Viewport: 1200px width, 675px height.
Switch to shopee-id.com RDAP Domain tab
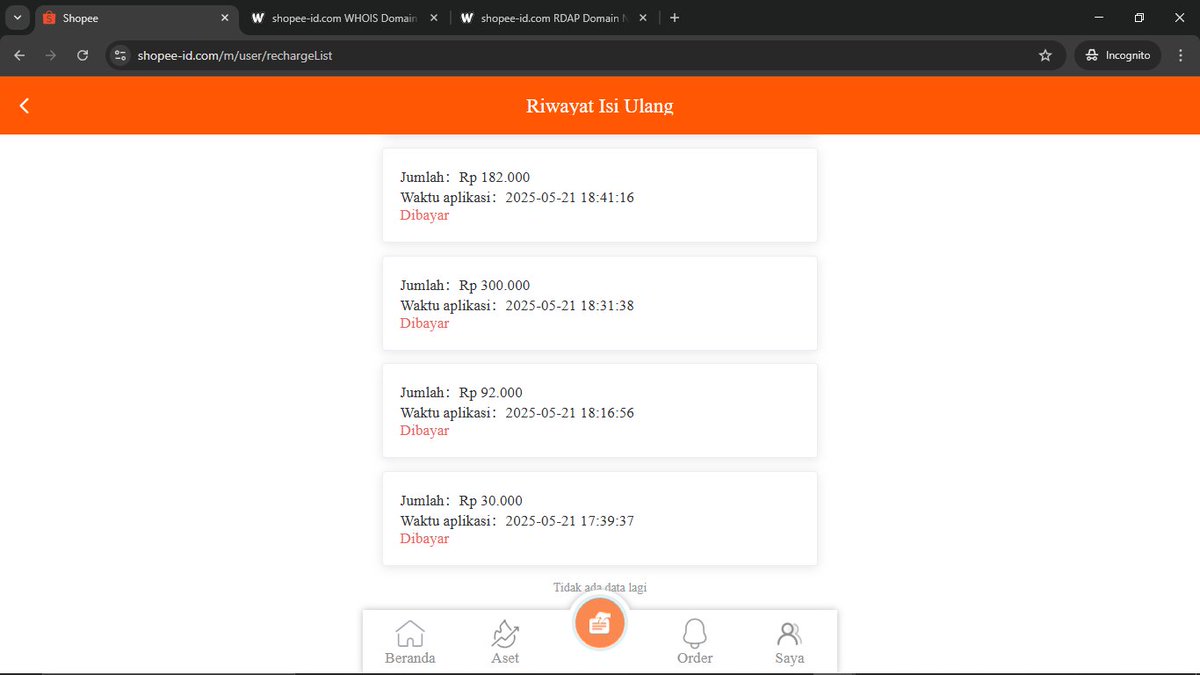[554, 18]
